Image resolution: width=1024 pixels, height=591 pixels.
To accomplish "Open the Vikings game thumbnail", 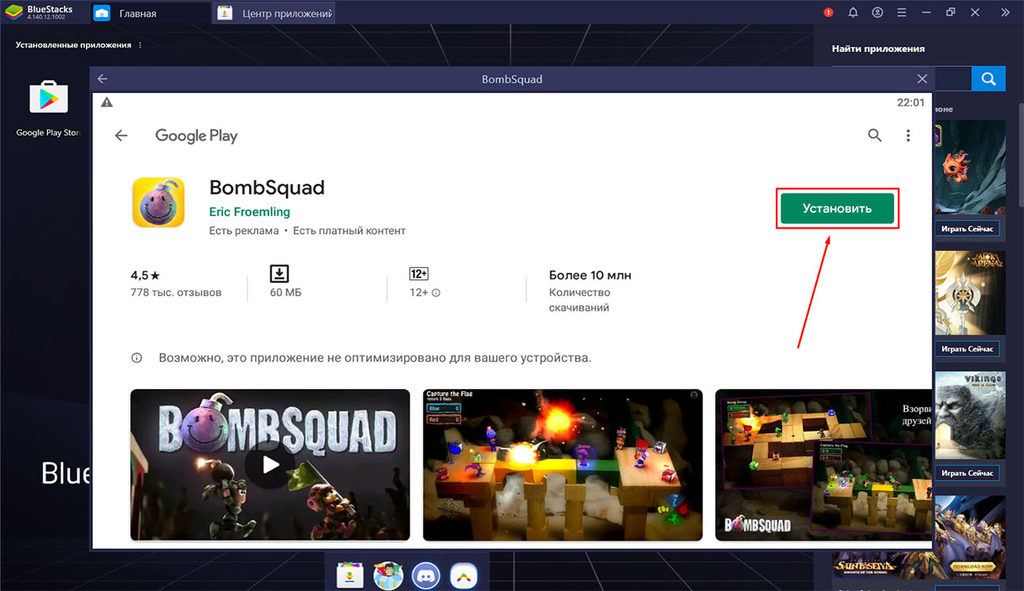I will (970, 415).
